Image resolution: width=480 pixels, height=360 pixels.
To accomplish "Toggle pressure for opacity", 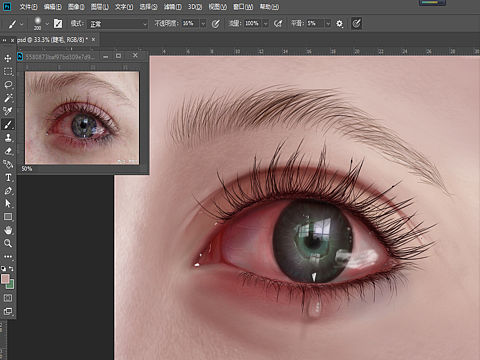I will tap(216, 24).
